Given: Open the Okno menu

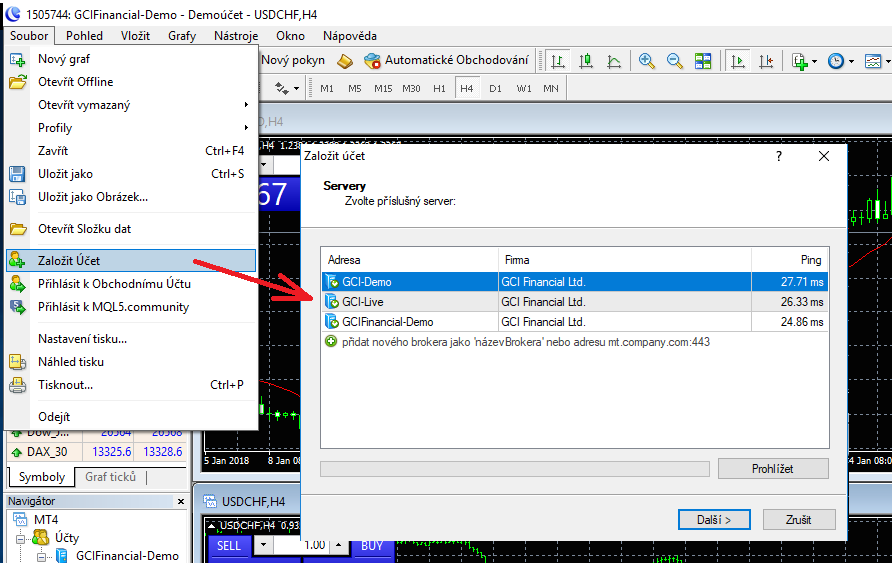Looking at the screenshot, I should 291,36.
